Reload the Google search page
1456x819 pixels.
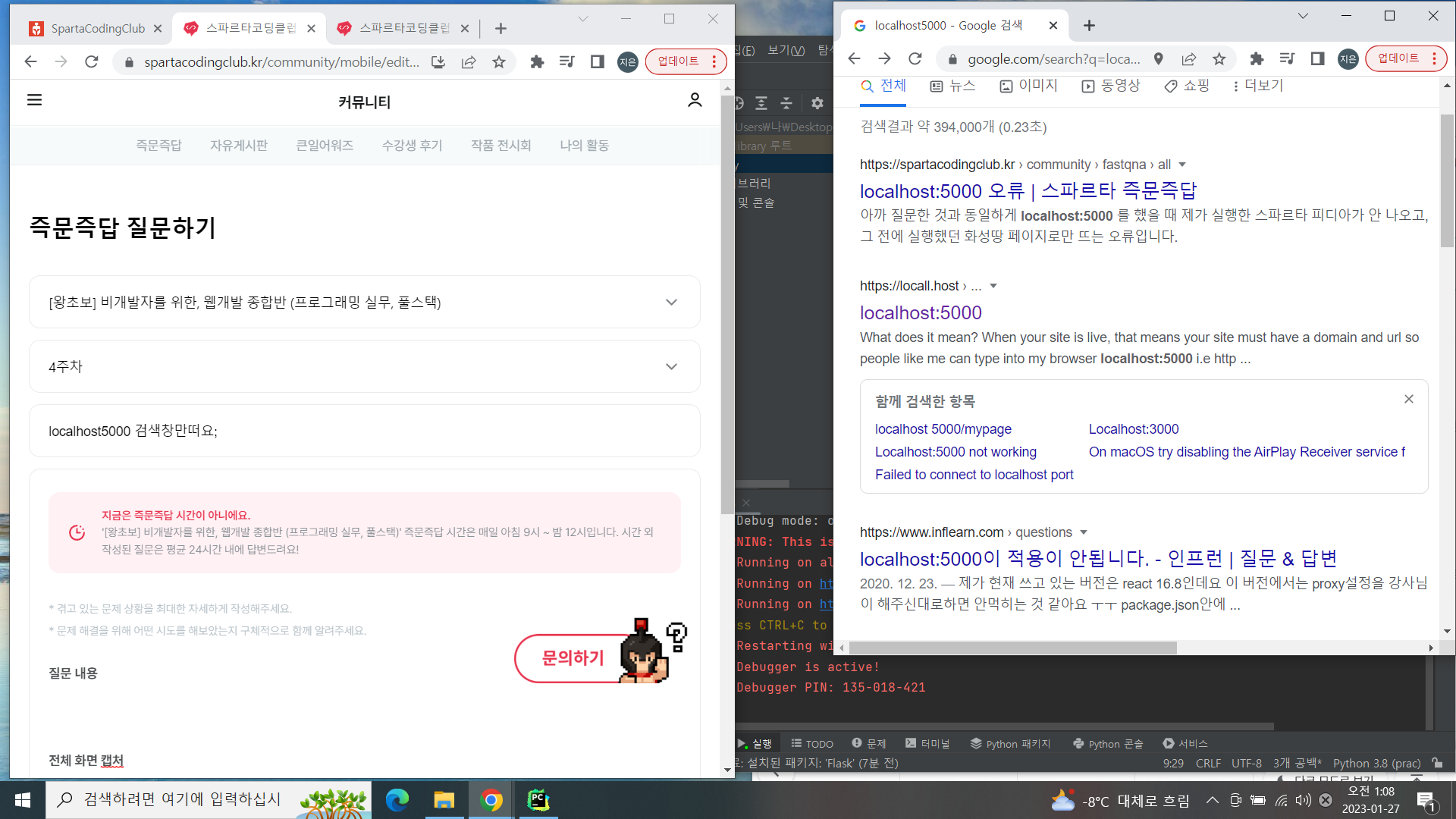pos(915,59)
